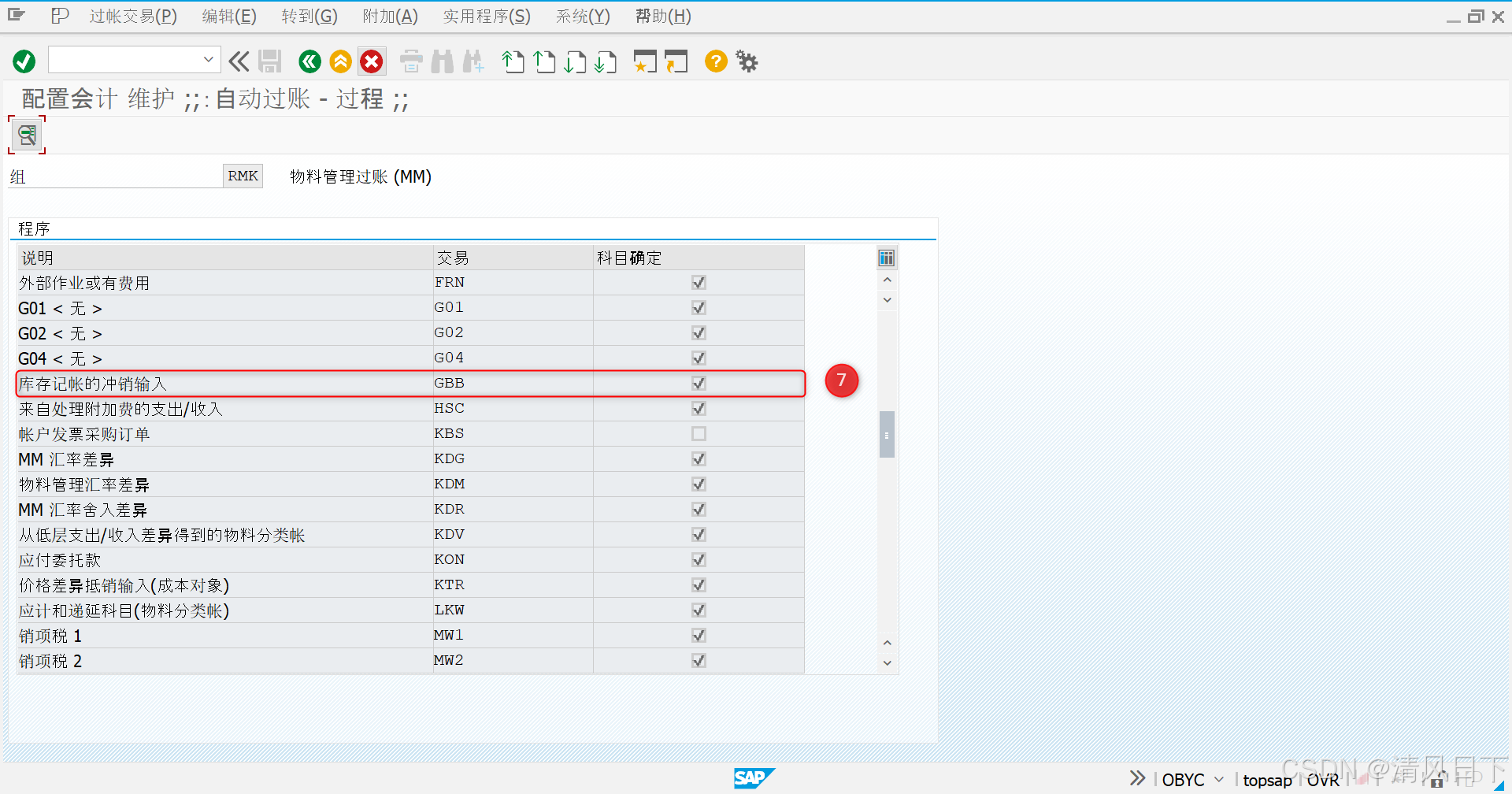The width and height of the screenshot is (1512, 794).
Task: Open the command field dropdown arrow
Action: point(208,59)
